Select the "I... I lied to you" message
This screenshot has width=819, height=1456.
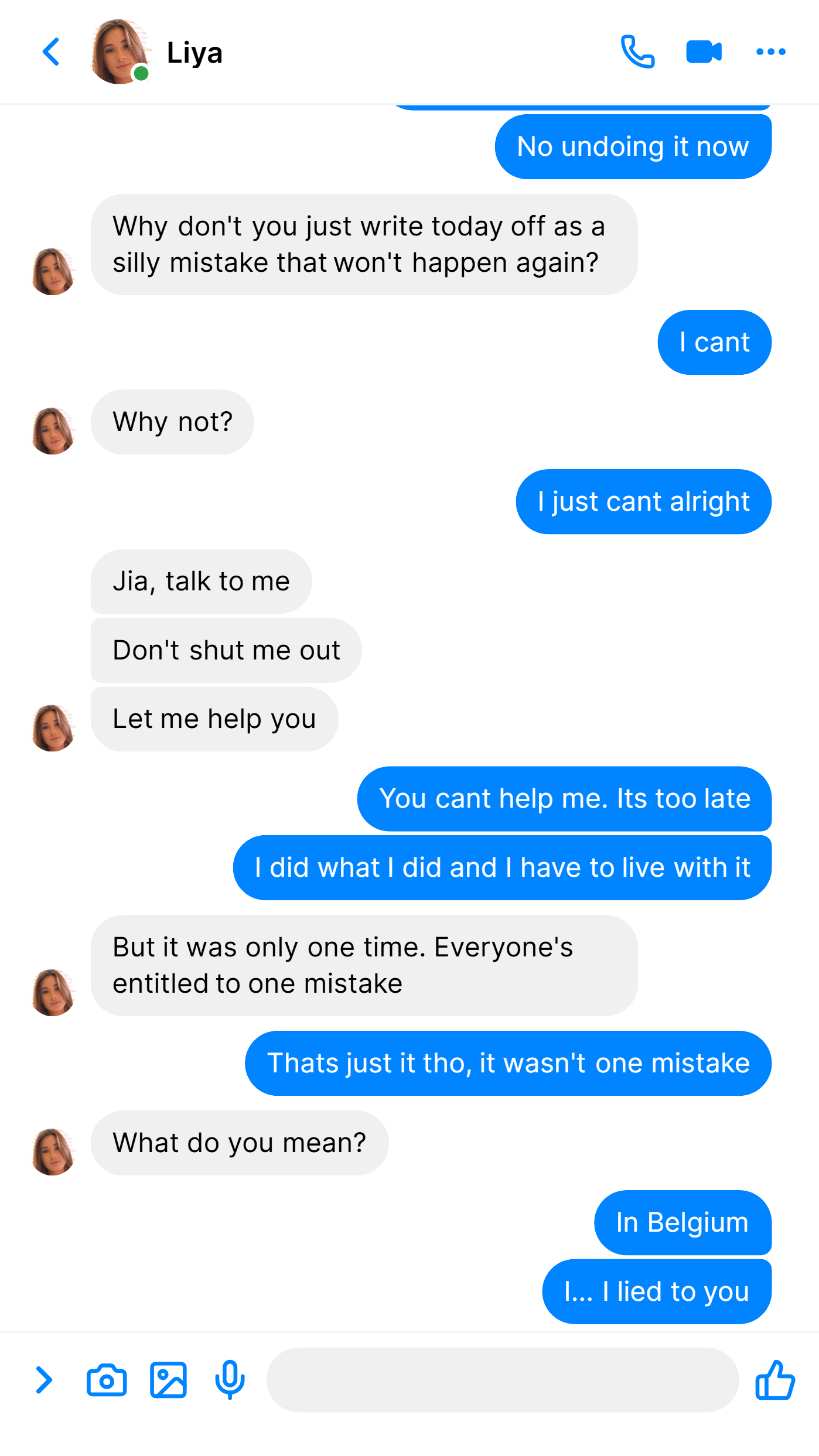(x=657, y=1291)
